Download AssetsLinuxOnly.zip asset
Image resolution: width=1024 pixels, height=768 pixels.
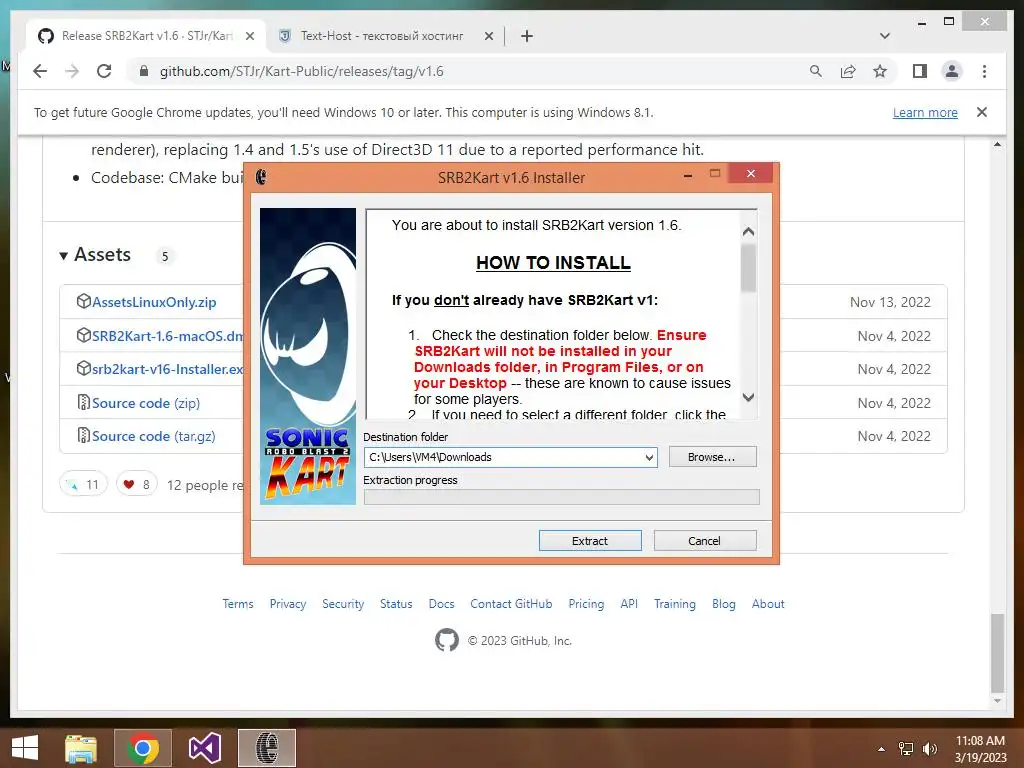[154, 302]
